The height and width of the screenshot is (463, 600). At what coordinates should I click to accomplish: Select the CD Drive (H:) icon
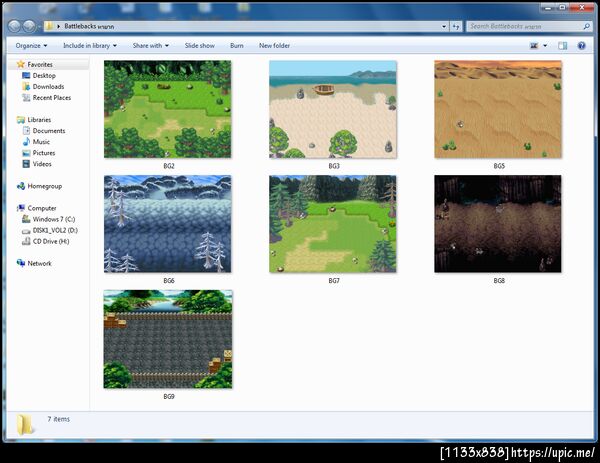[x=26, y=241]
